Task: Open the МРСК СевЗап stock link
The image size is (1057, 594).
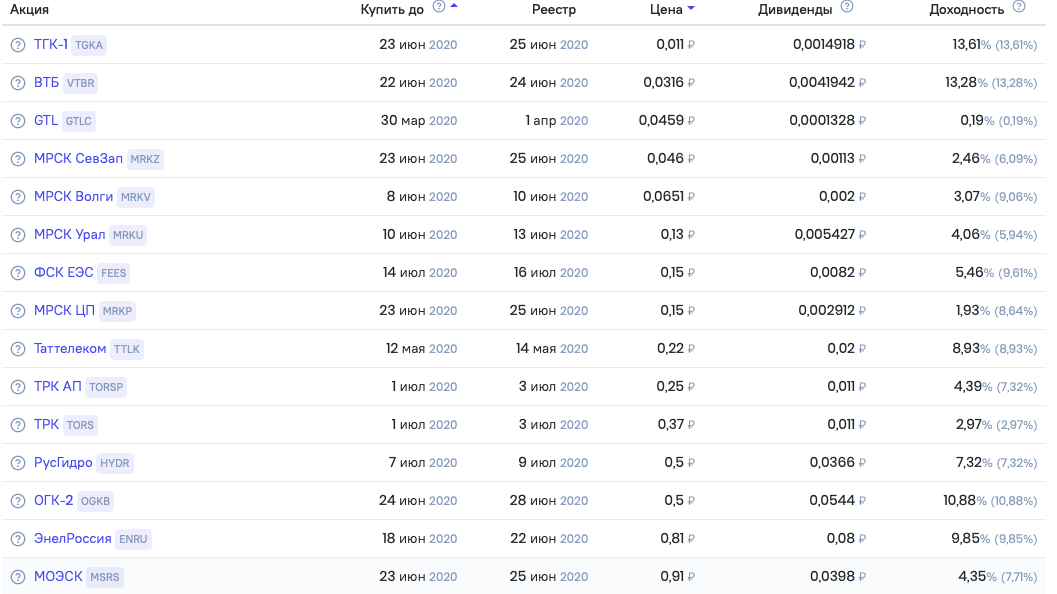Action: (78, 158)
